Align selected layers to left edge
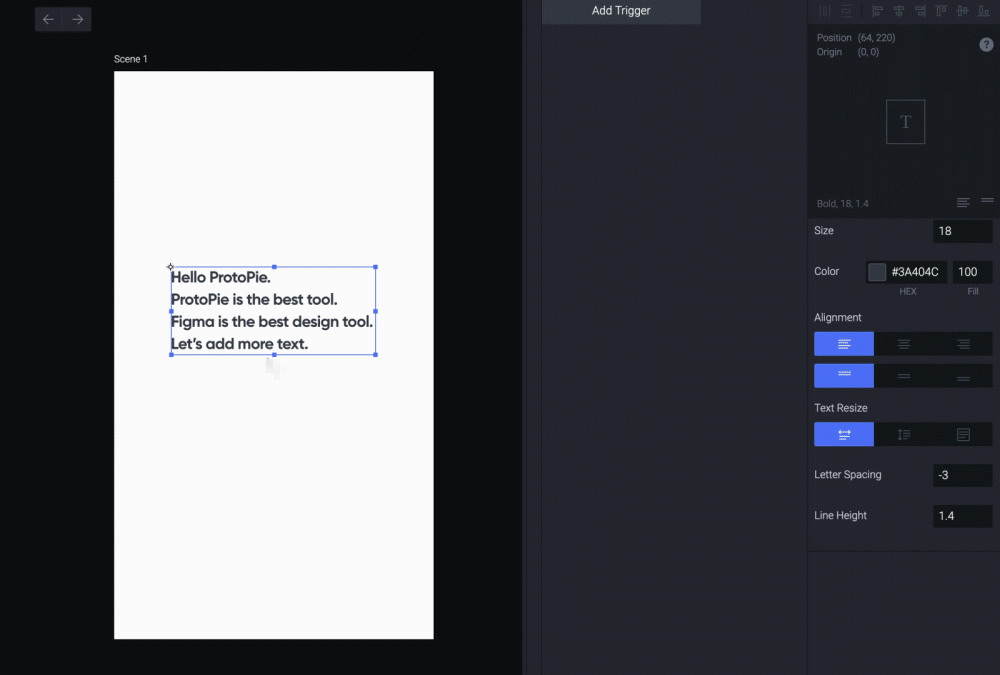This screenshot has width=1000, height=675. [x=878, y=11]
